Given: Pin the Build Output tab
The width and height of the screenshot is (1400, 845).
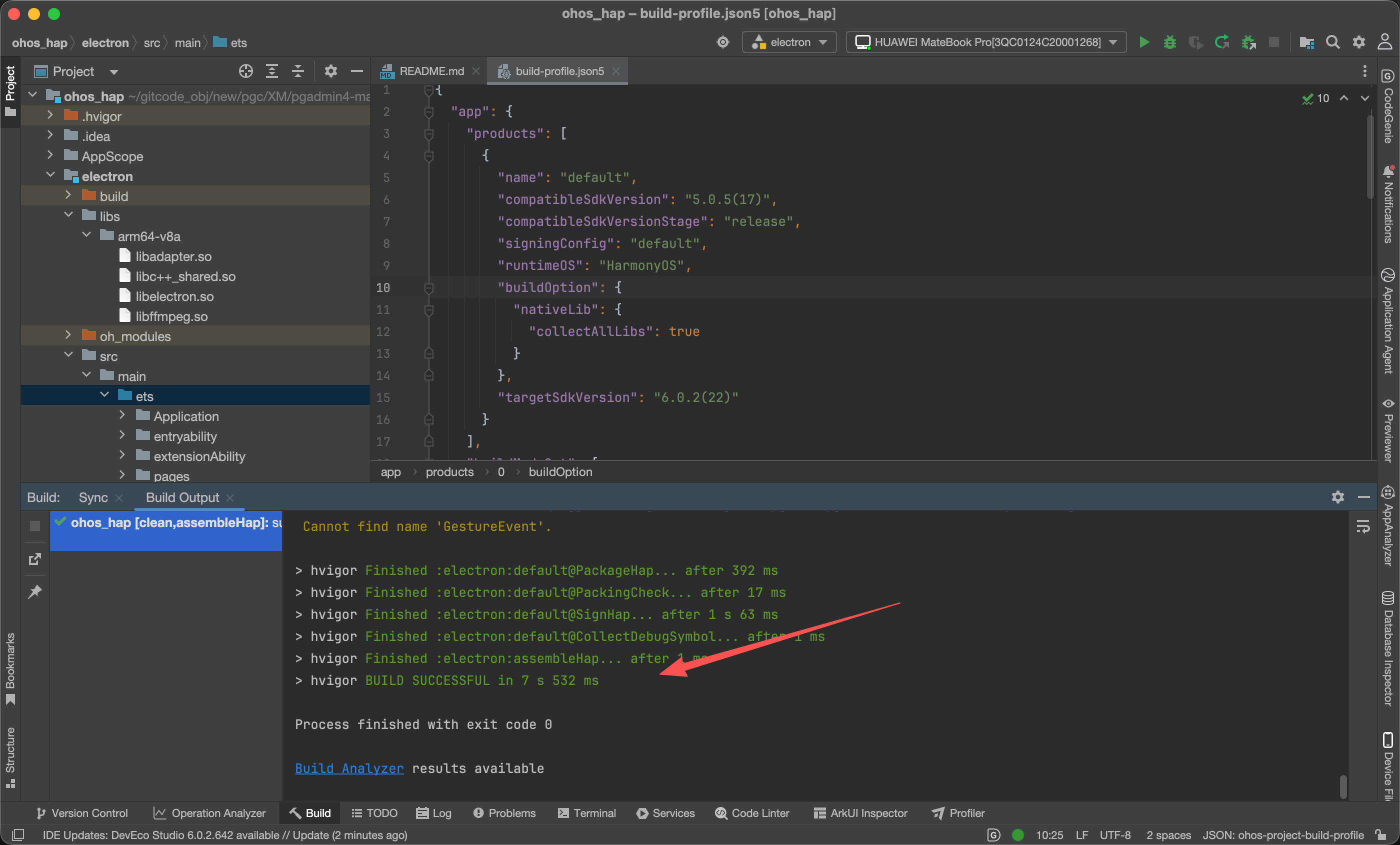Looking at the screenshot, I should tap(34, 591).
